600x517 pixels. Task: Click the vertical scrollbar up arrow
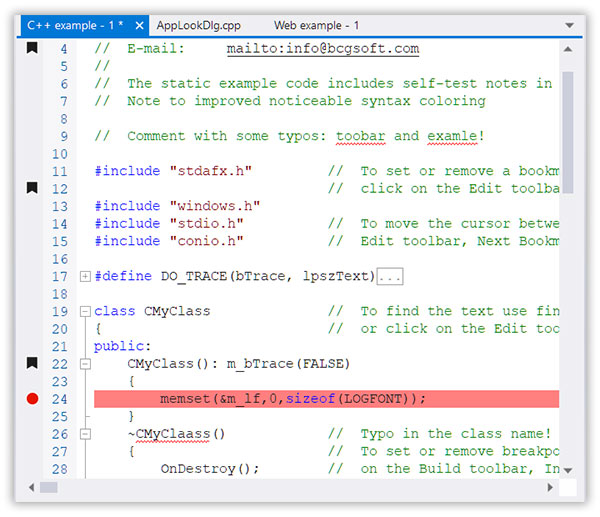568,49
